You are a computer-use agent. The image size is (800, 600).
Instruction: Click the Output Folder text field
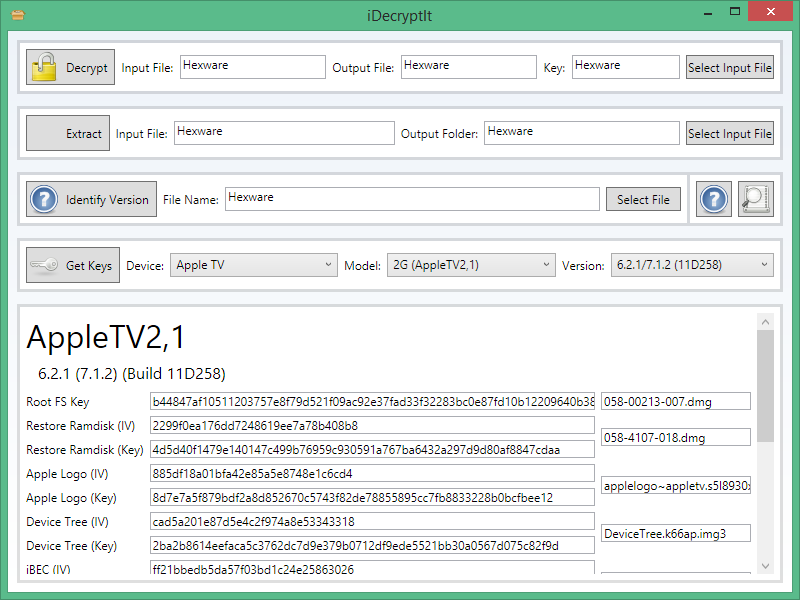(582, 133)
